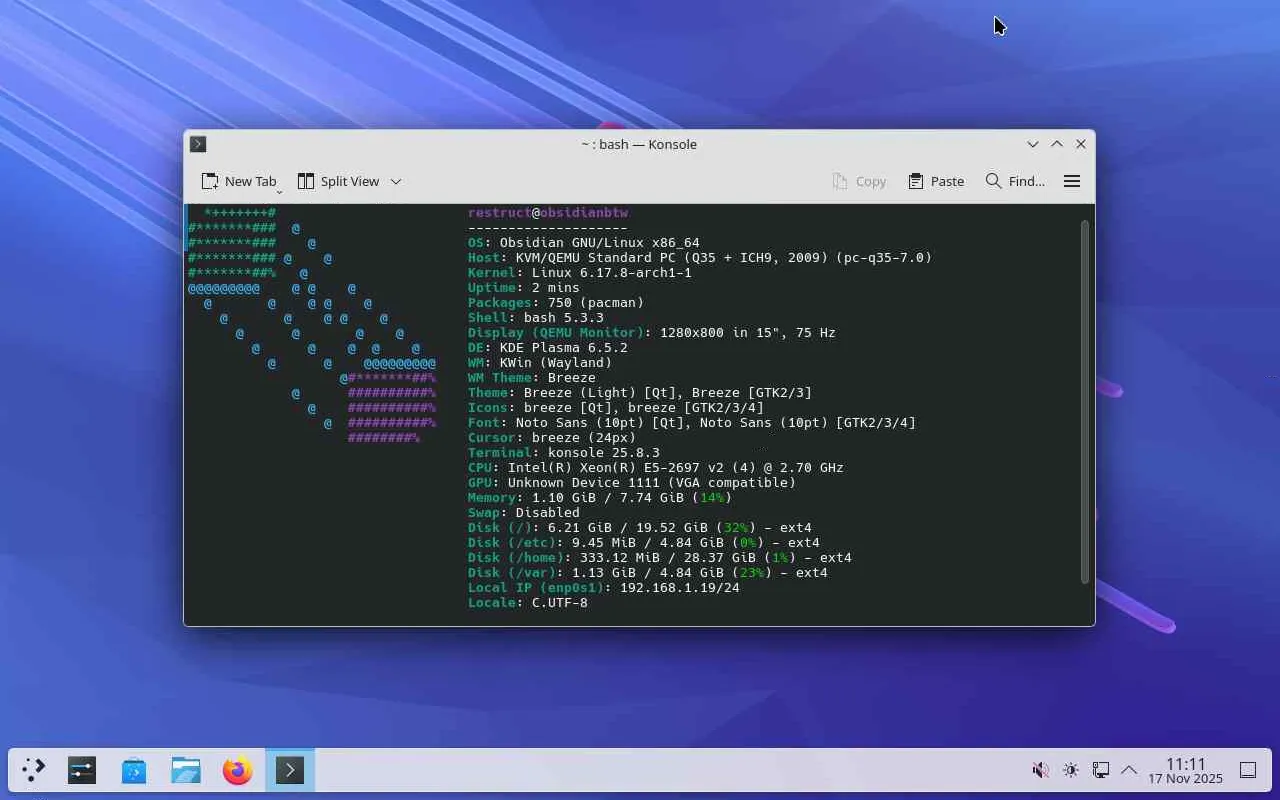Click the Local IP 192.168.1.19/24 line
The height and width of the screenshot is (800, 1280).
point(604,587)
